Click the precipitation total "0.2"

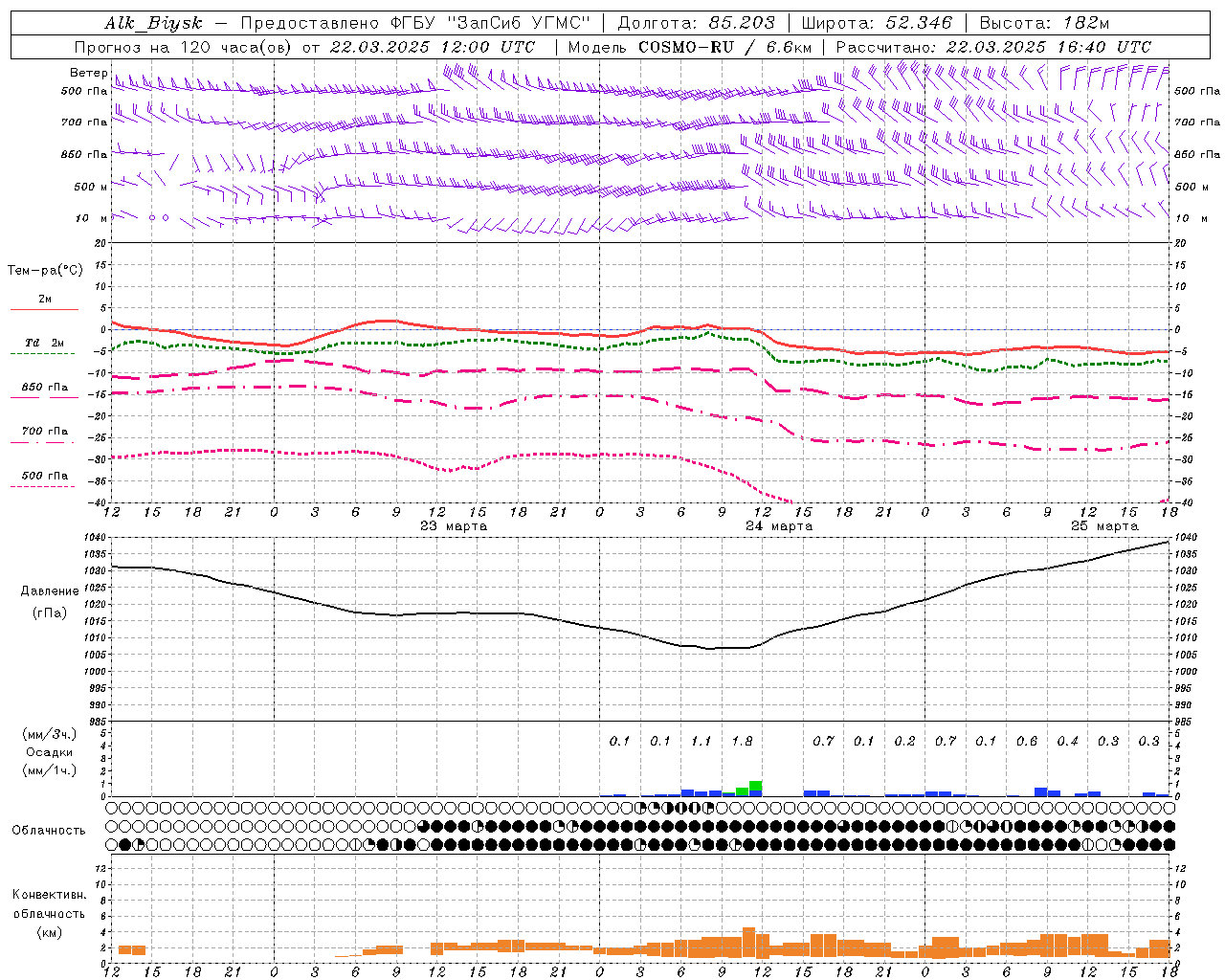(905, 742)
